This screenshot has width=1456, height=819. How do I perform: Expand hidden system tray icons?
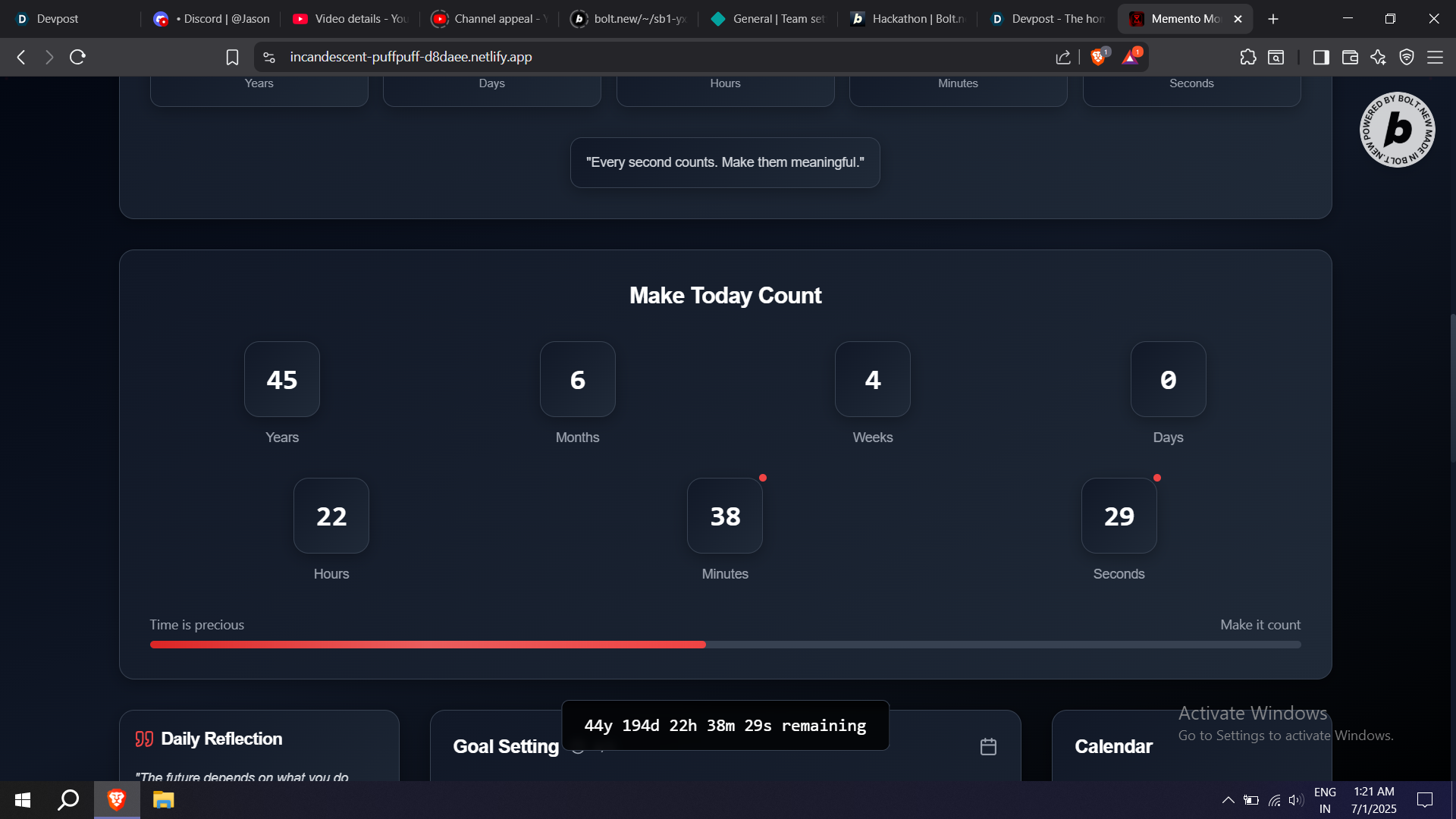pos(1228,800)
